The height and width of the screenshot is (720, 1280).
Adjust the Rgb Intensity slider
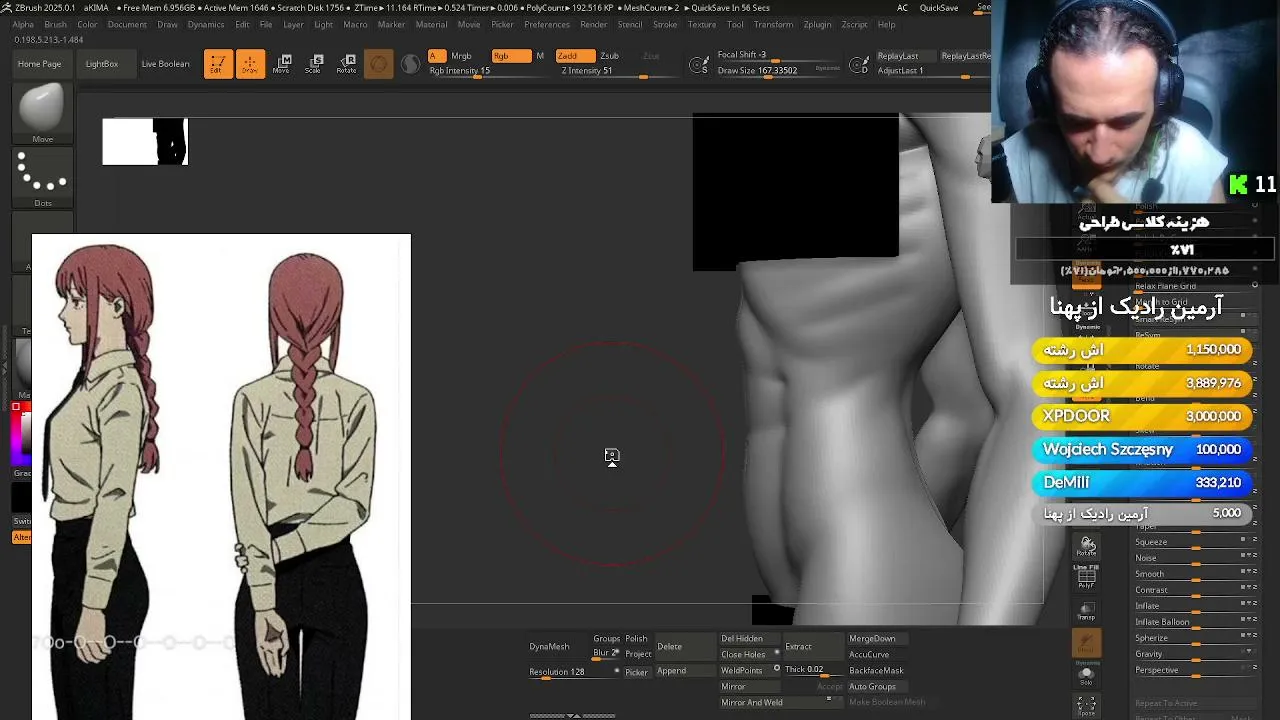488,72
